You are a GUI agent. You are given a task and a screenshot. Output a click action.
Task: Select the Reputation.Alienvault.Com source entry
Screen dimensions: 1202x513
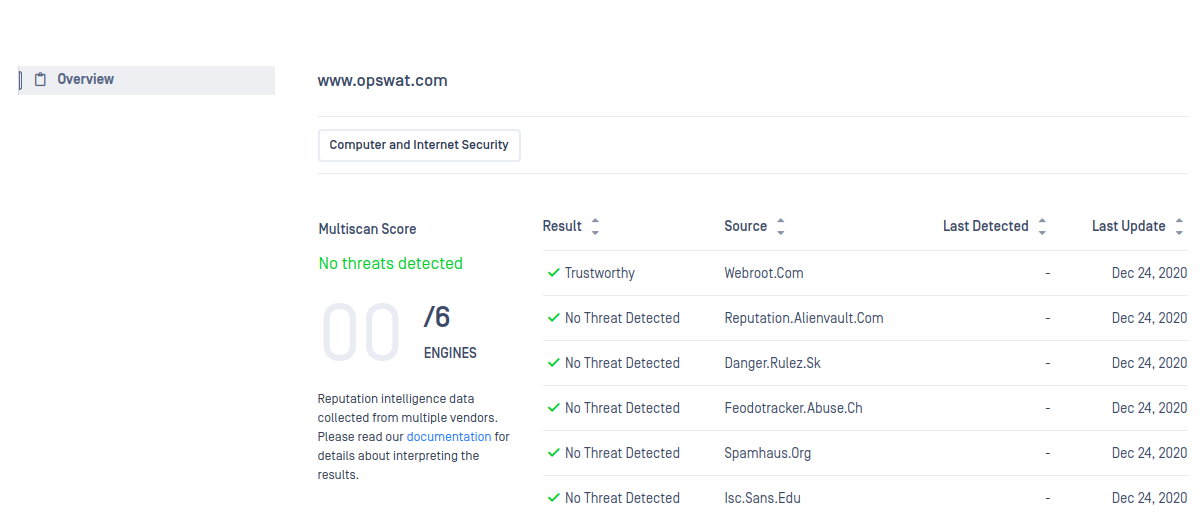coord(804,318)
